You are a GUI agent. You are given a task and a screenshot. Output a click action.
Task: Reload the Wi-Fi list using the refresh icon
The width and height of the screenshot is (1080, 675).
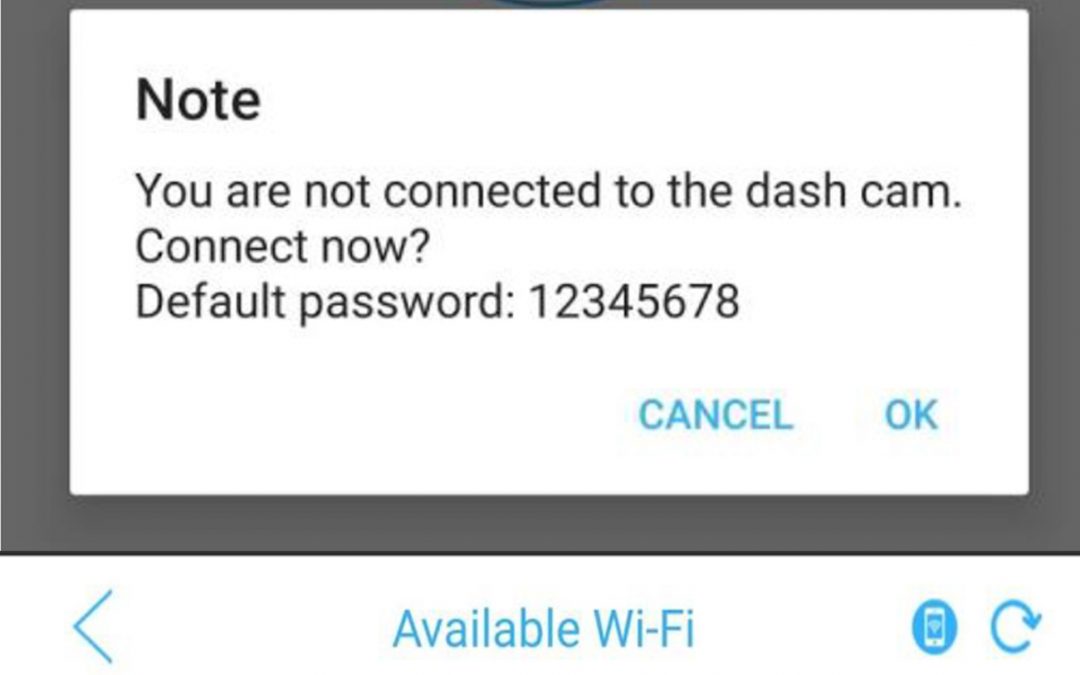tap(1016, 626)
